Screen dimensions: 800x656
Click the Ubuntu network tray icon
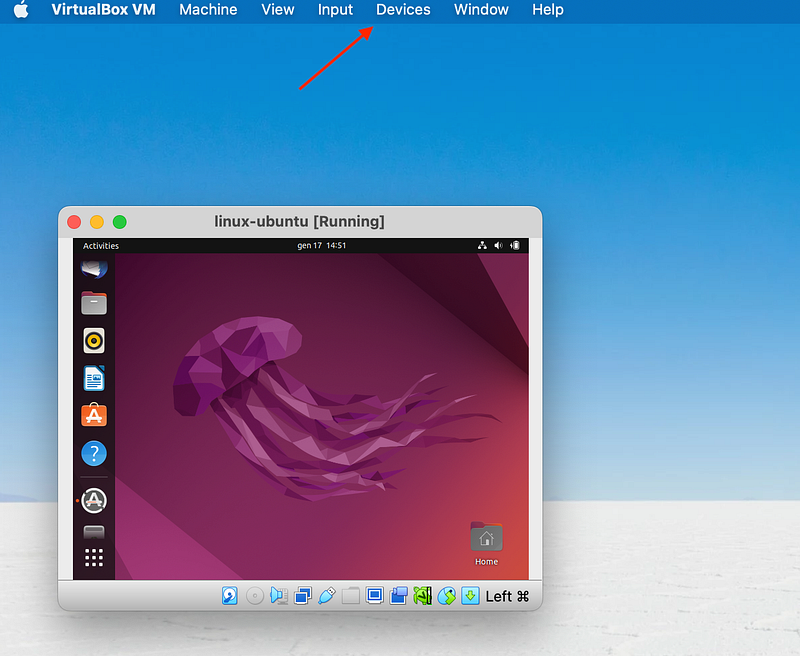(x=482, y=246)
